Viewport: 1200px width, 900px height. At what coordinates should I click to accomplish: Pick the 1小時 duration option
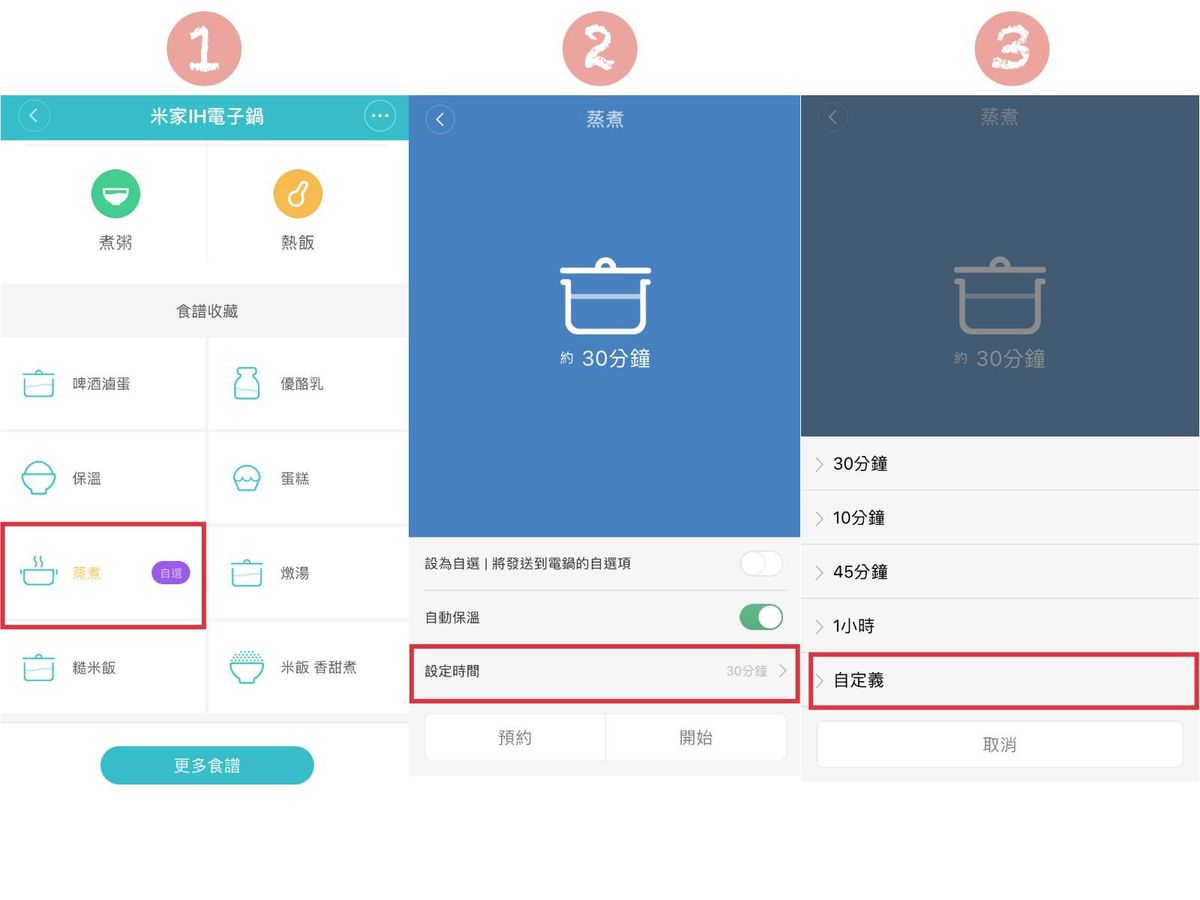tap(1000, 626)
